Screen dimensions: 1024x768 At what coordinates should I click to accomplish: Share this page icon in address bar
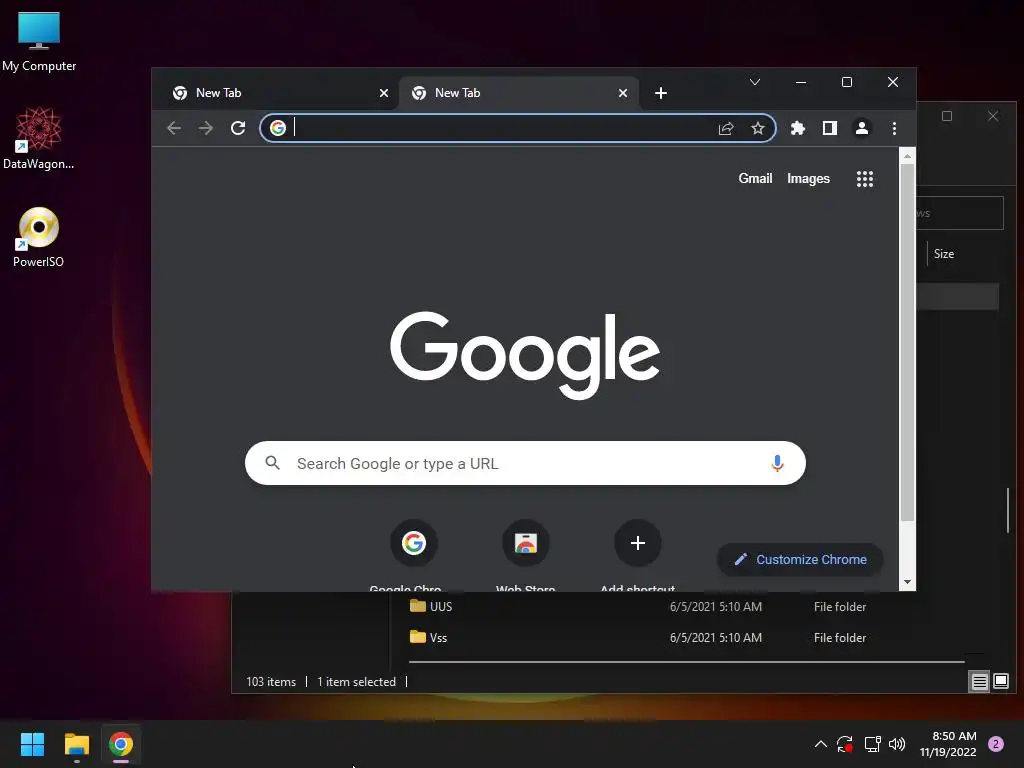pos(726,128)
